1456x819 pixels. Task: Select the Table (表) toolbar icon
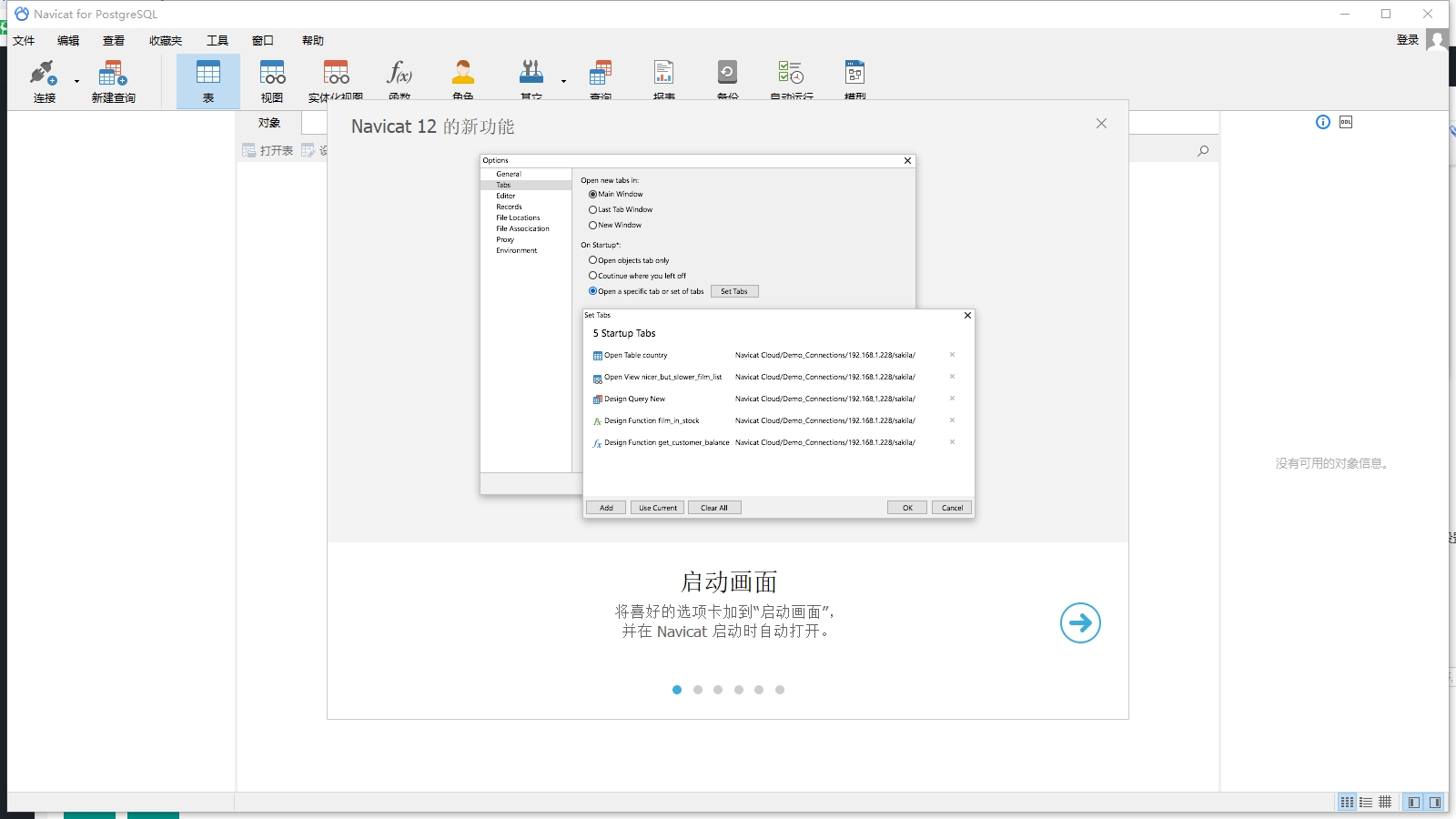tap(208, 80)
